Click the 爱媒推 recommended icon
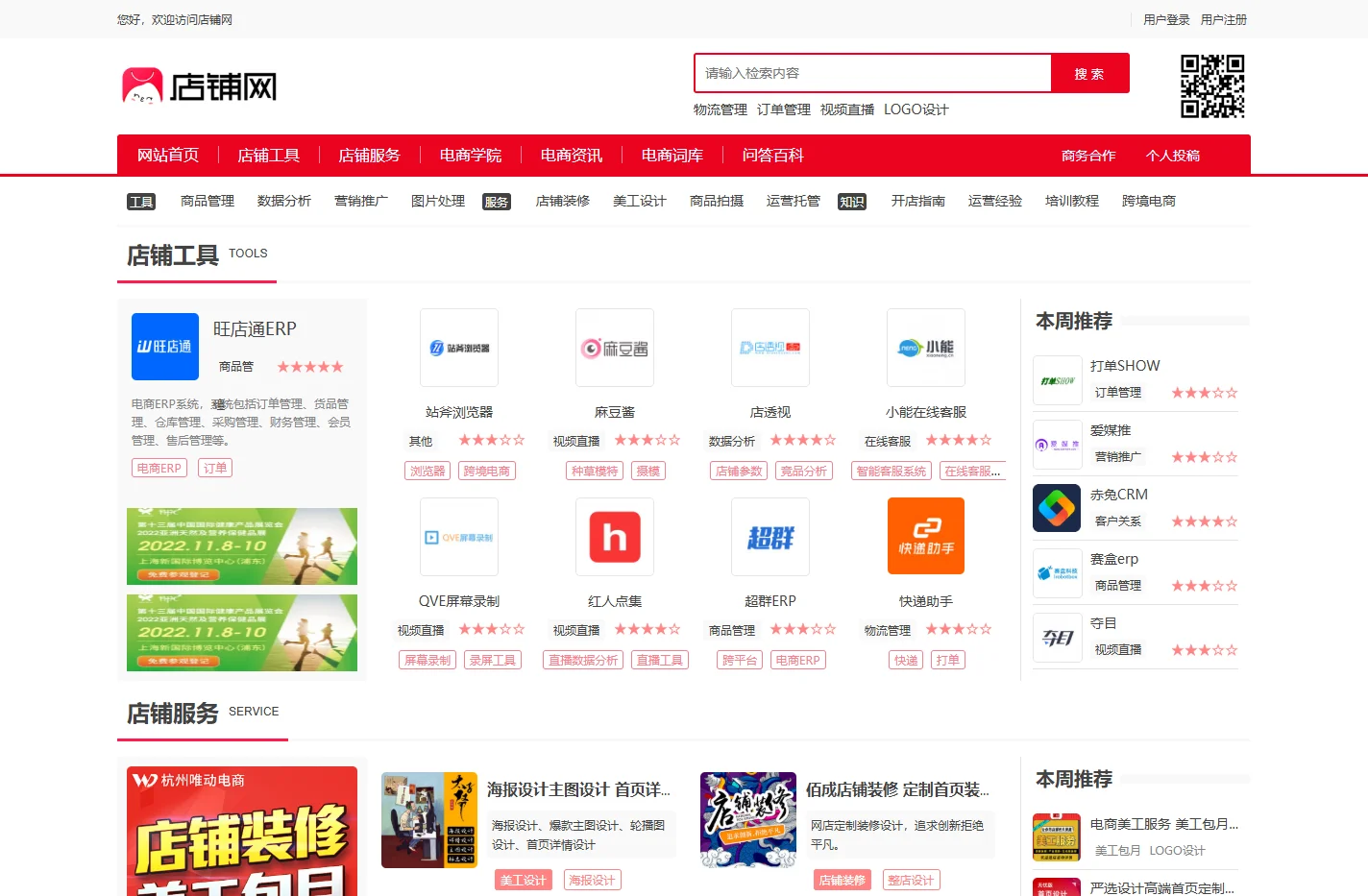The width and height of the screenshot is (1368, 896). tap(1058, 445)
